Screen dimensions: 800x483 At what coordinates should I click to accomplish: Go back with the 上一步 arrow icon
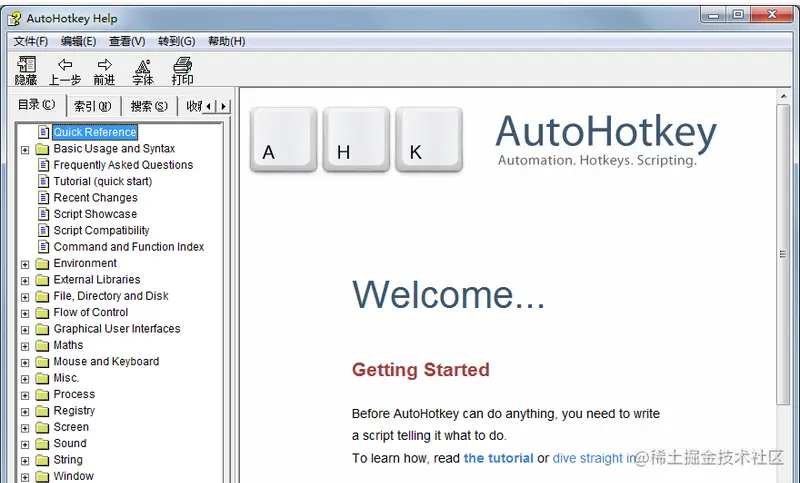pyautogui.click(x=65, y=65)
